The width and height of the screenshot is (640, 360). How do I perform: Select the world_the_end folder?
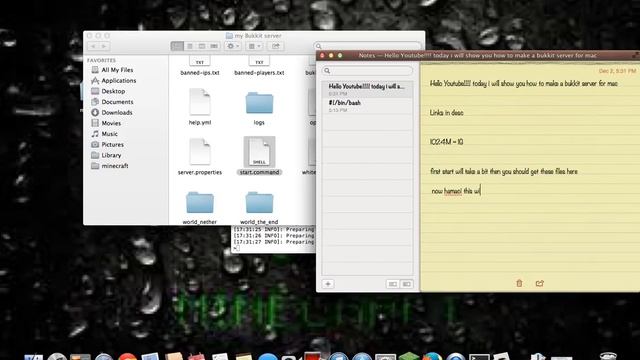[x=259, y=202]
